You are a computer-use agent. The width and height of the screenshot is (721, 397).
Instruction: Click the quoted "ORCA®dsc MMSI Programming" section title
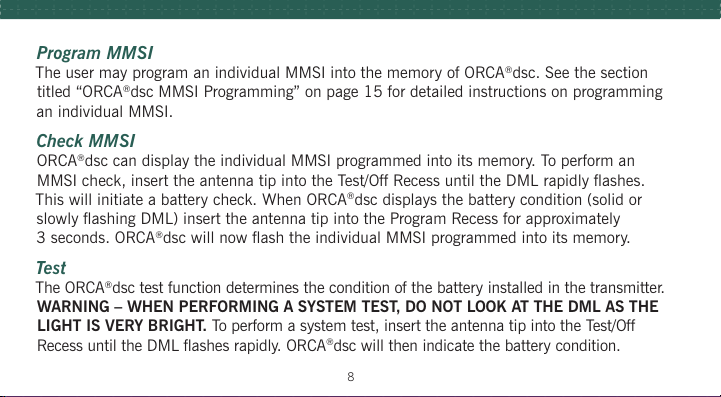point(188,92)
